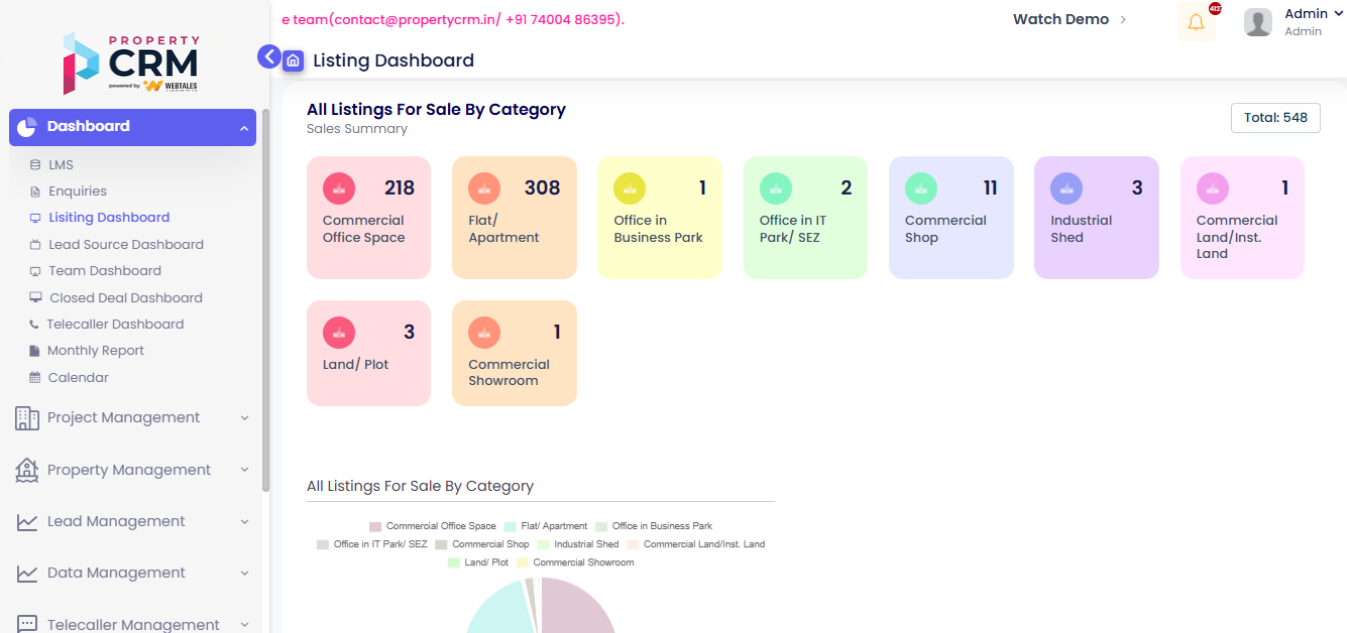Viewport: 1347px width, 633px height.
Task: Toggle Flat/ Apartment legend in chart
Action: coord(545,526)
